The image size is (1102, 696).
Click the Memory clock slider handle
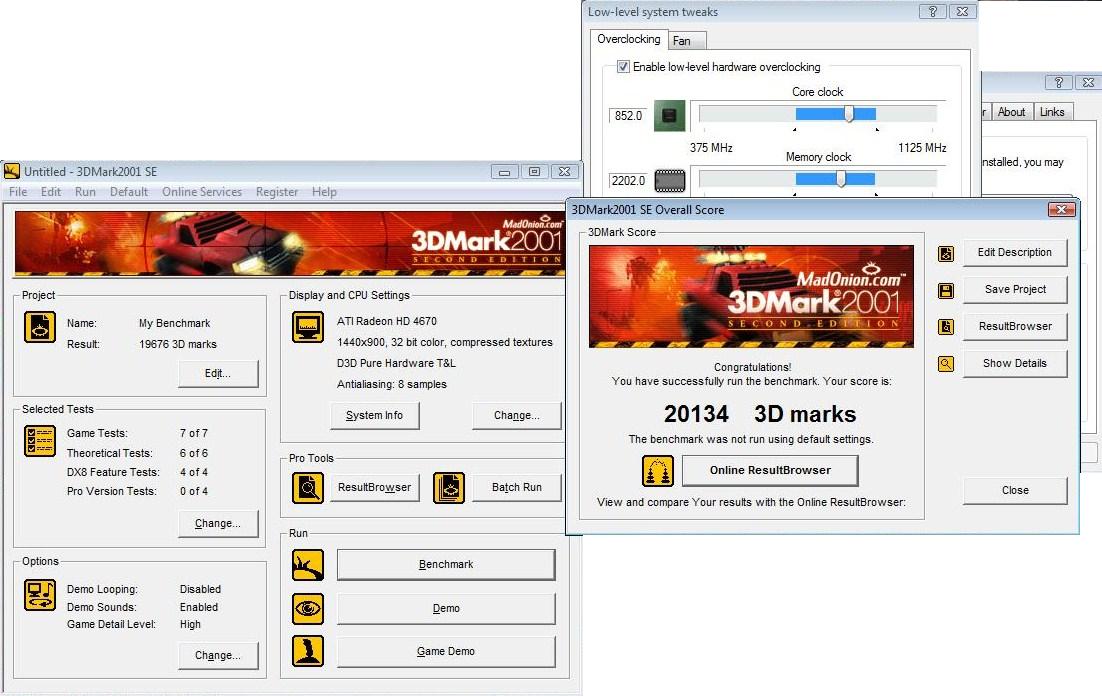point(841,179)
